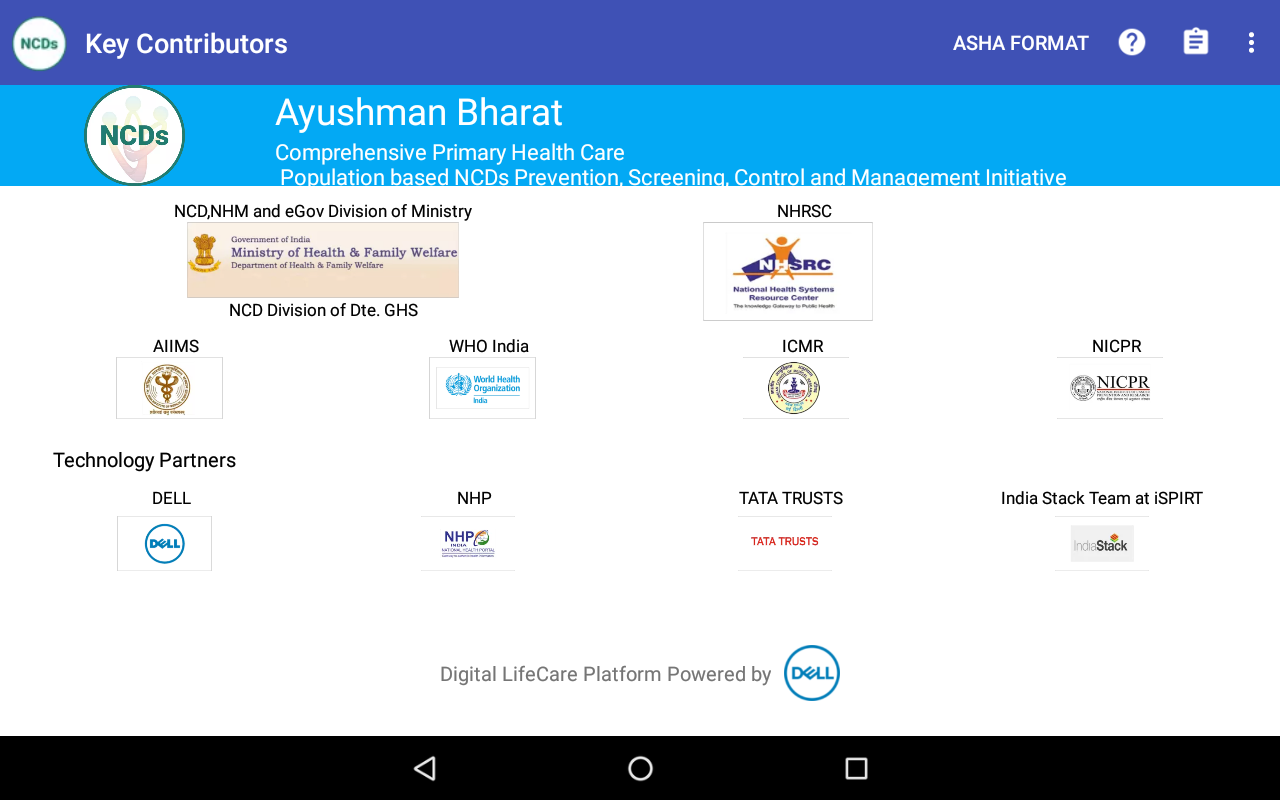Screen dimensions: 1280x800
Task: Tap Population based NCDs Prevention text
Action: coord(673,177)
